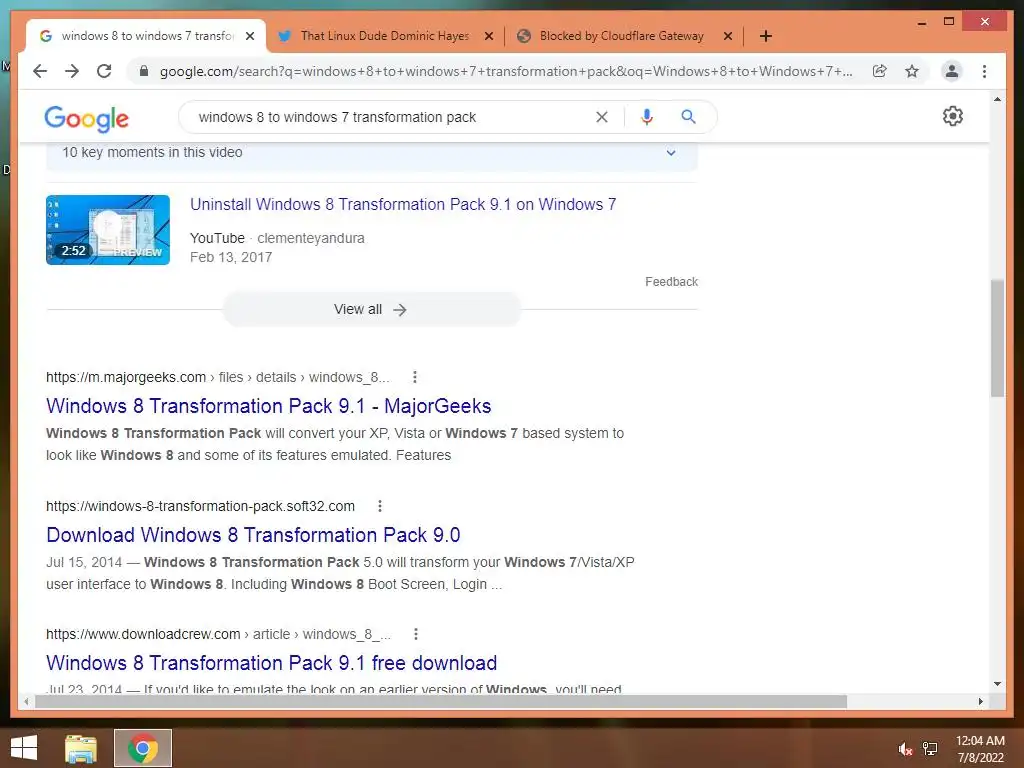Click the Chrome address bar URL
The height and width of the screenshot is (768, 1024).
(506, 71)
